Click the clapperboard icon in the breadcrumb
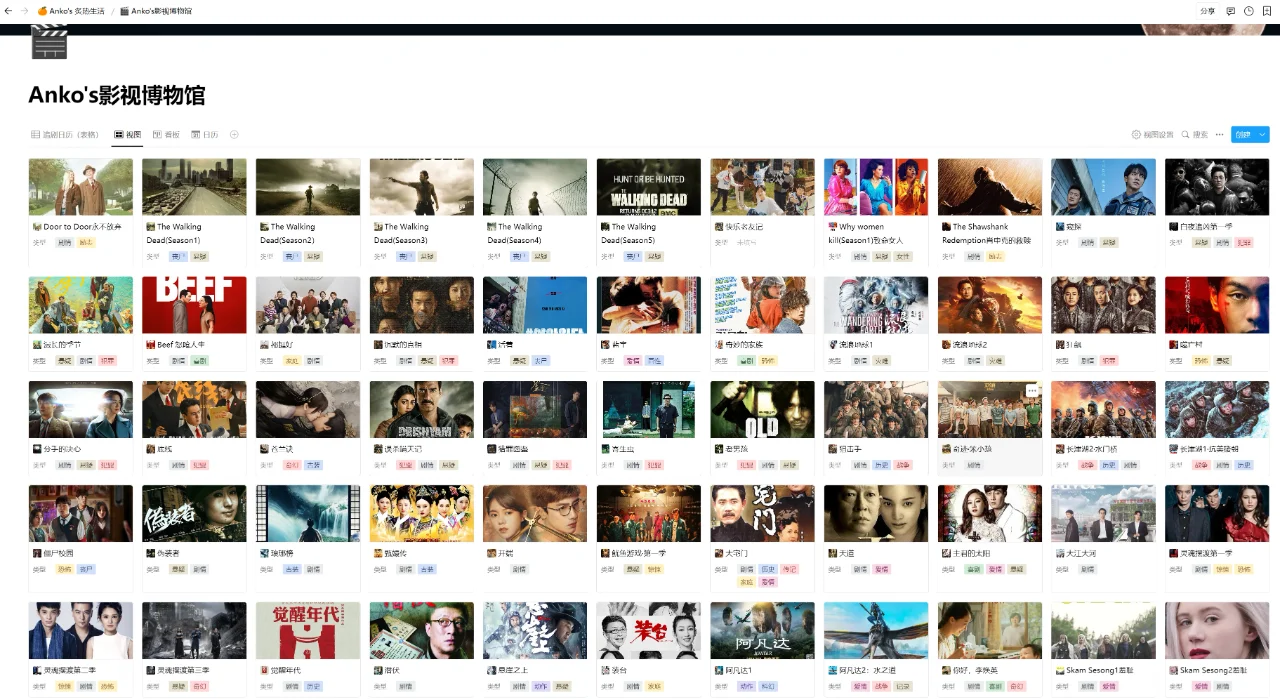Image resolution: width=1280 pixels, height=699 pixels. 124,11
